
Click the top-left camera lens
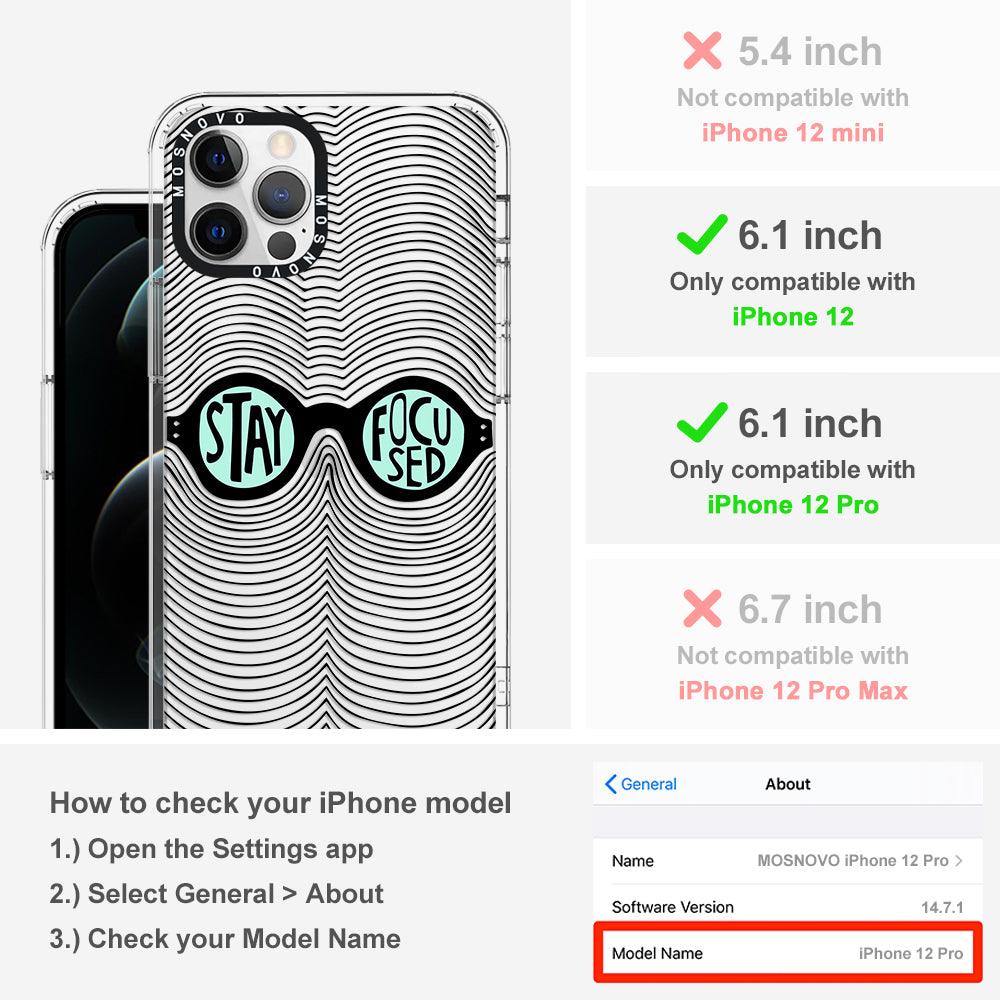[218, 159]
